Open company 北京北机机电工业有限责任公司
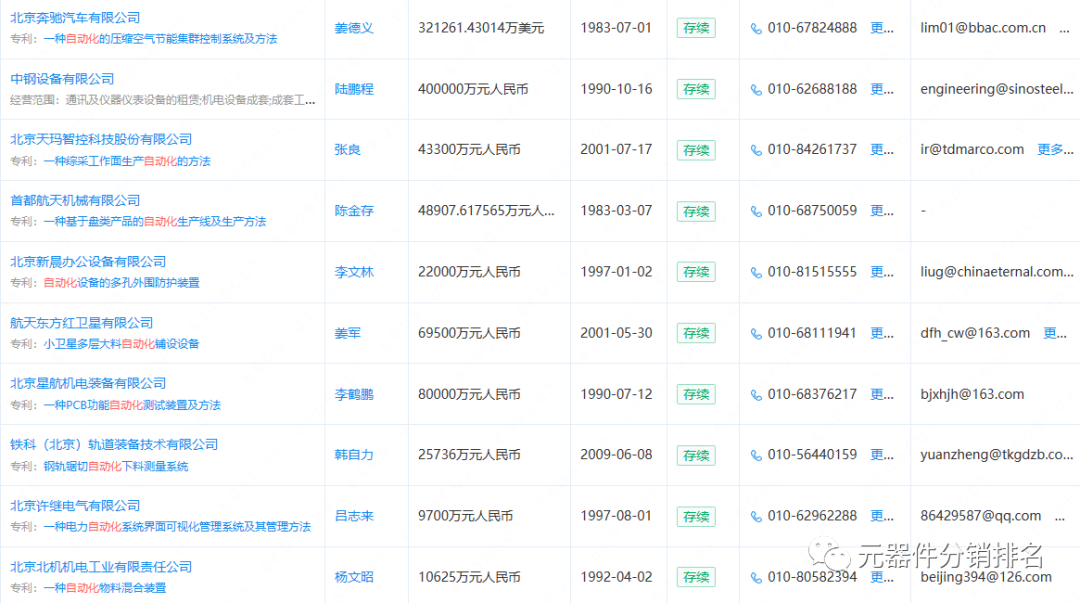Screen dimensions: 1080x603 pyautogui.click(x=101, y=567)
